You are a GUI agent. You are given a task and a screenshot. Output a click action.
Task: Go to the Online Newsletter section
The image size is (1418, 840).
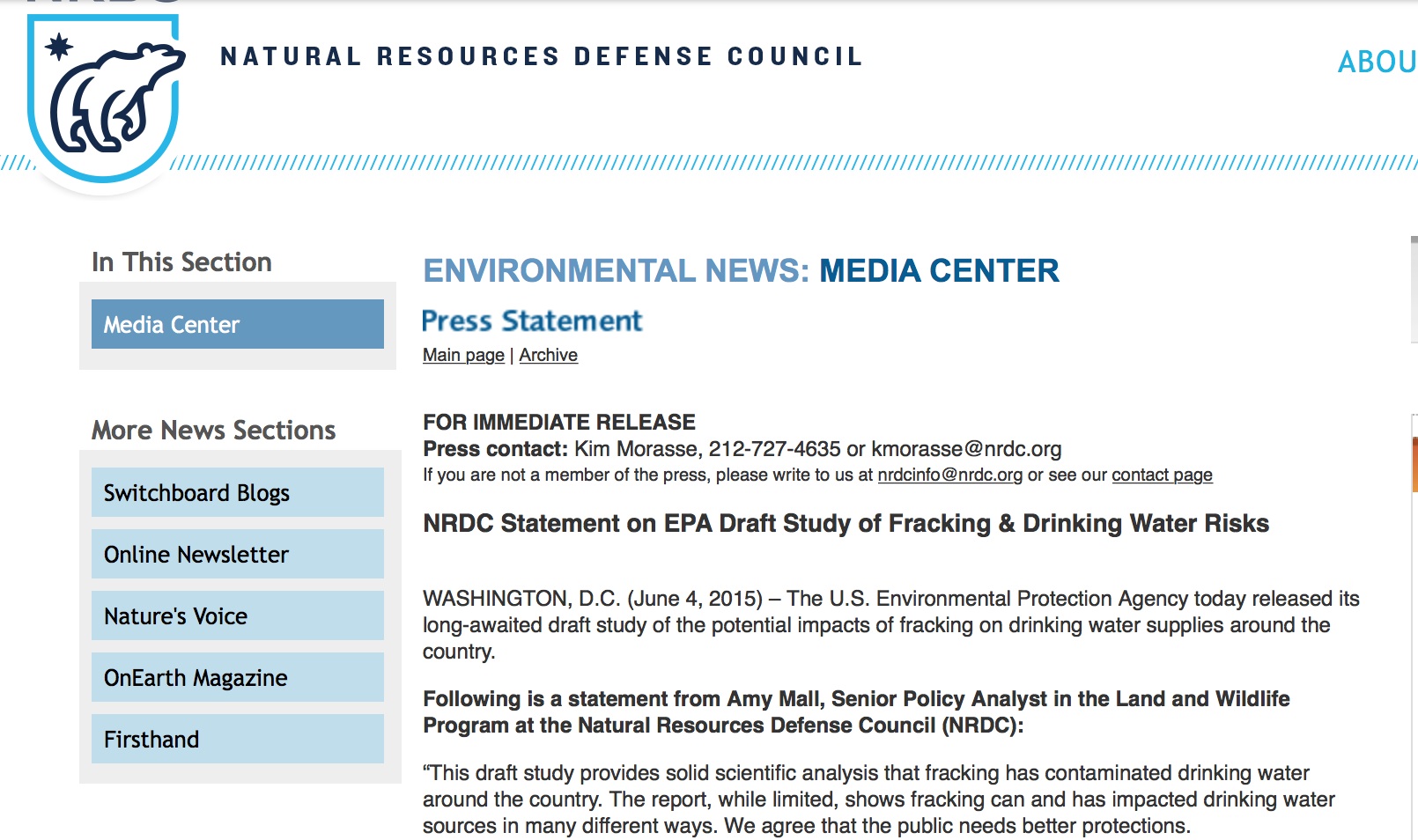point(237,554)
